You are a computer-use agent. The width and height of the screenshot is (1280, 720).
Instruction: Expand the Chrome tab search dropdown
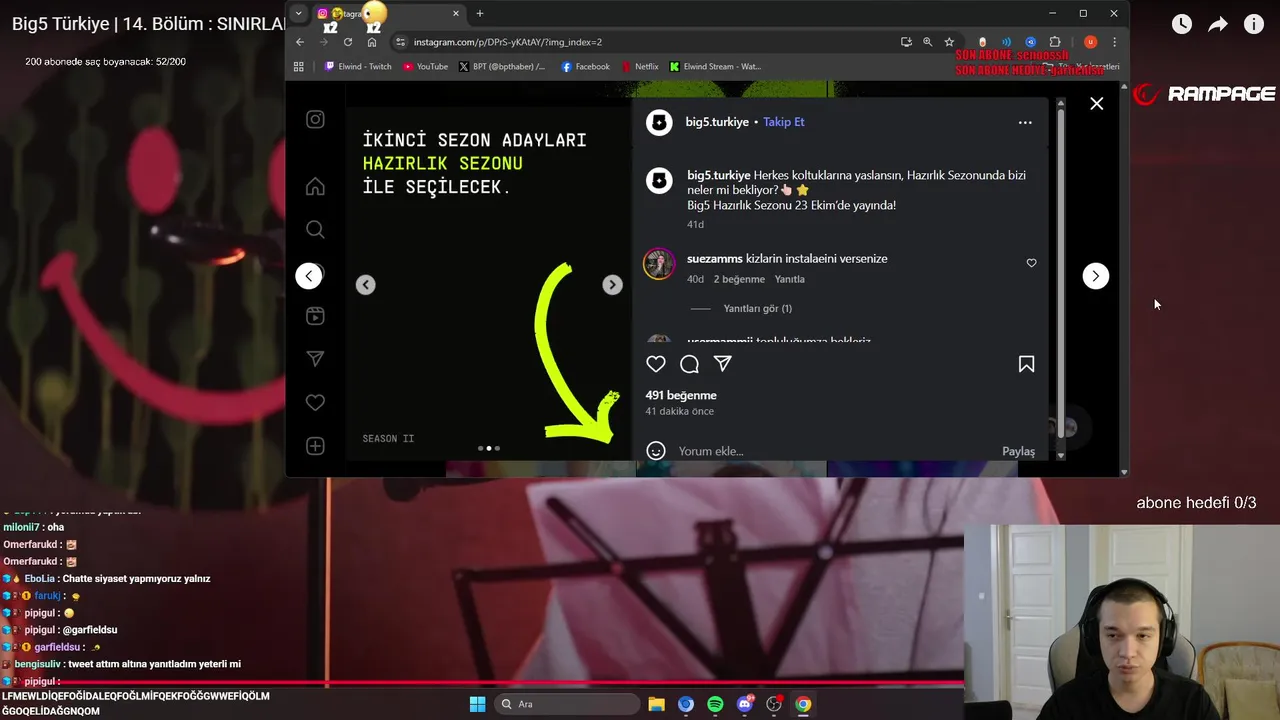298,13
